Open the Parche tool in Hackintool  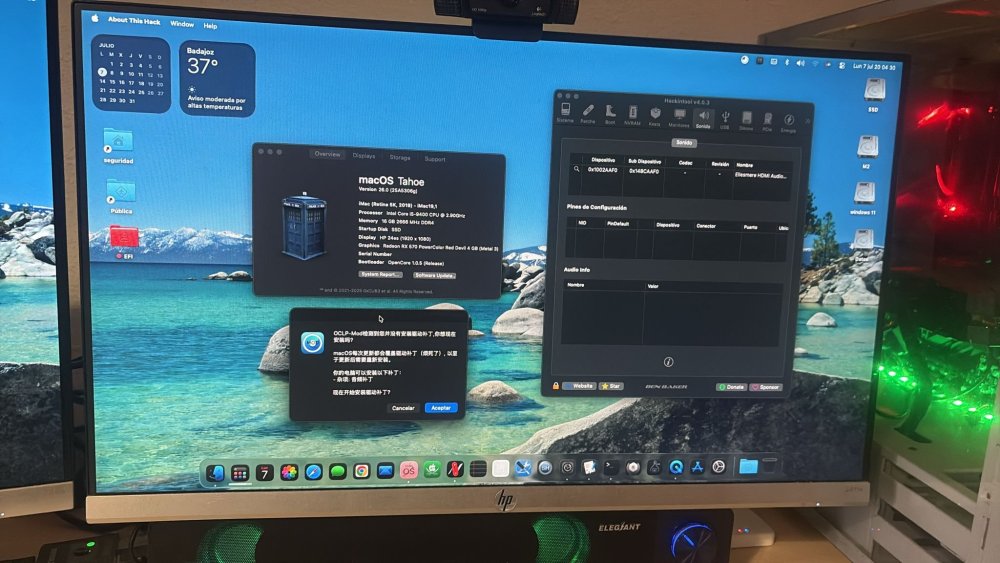tap(587, 113)
